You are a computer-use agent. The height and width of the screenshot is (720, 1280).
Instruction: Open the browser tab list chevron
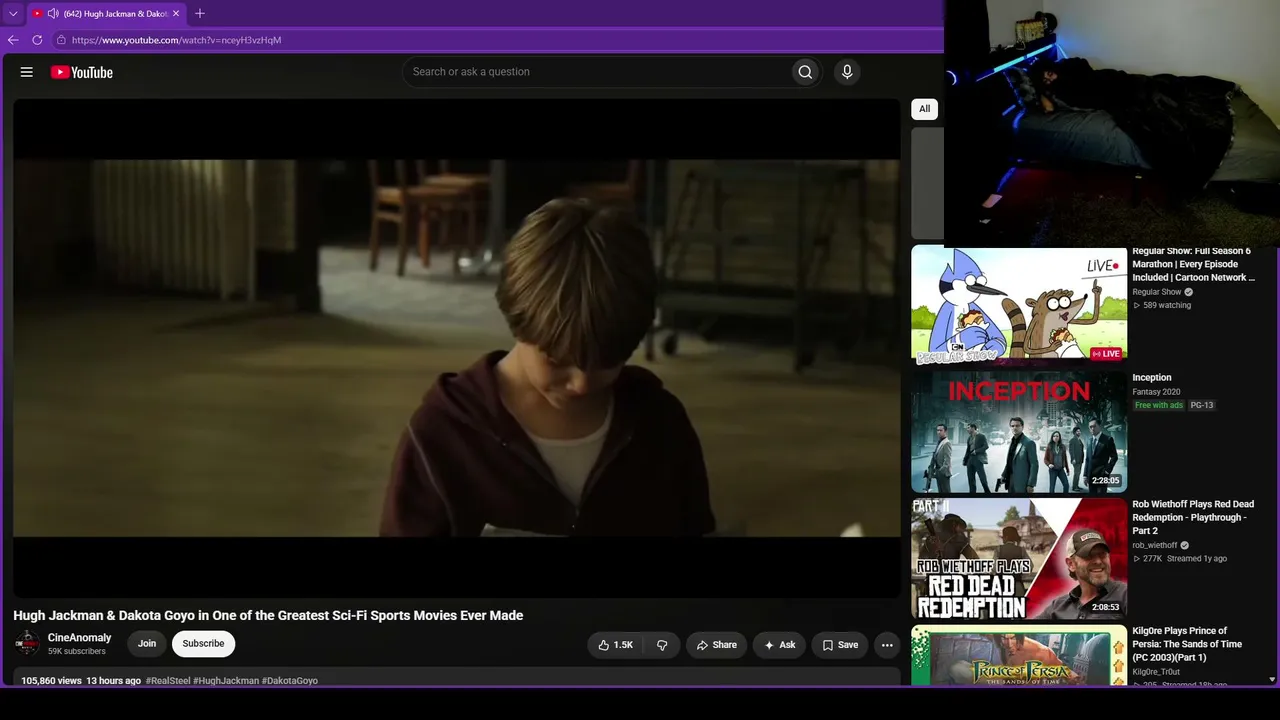pos(13,13)
